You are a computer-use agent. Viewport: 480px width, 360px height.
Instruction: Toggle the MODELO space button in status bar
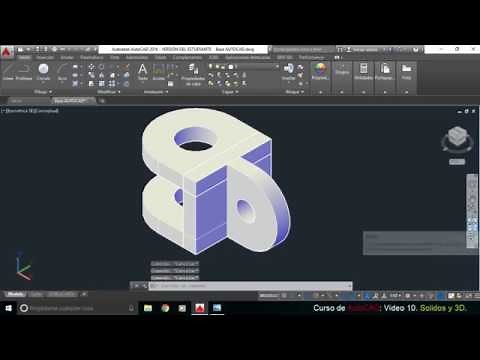point(269,295)
